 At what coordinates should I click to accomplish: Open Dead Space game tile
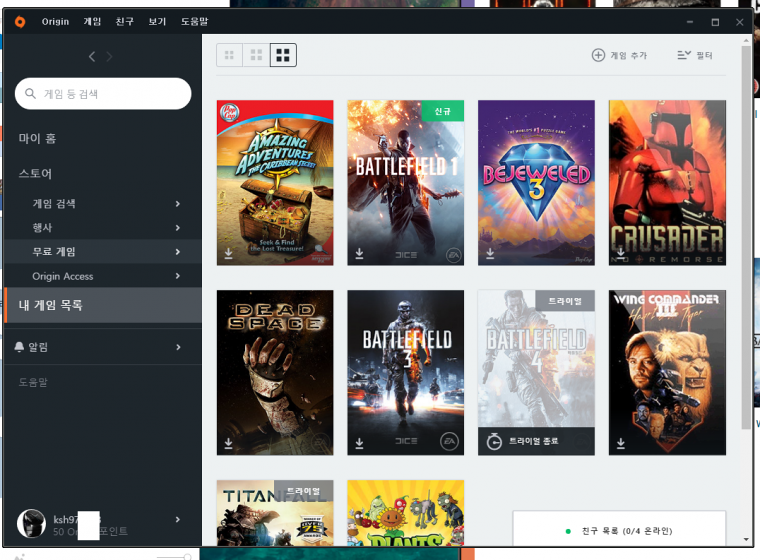[275, 373]
